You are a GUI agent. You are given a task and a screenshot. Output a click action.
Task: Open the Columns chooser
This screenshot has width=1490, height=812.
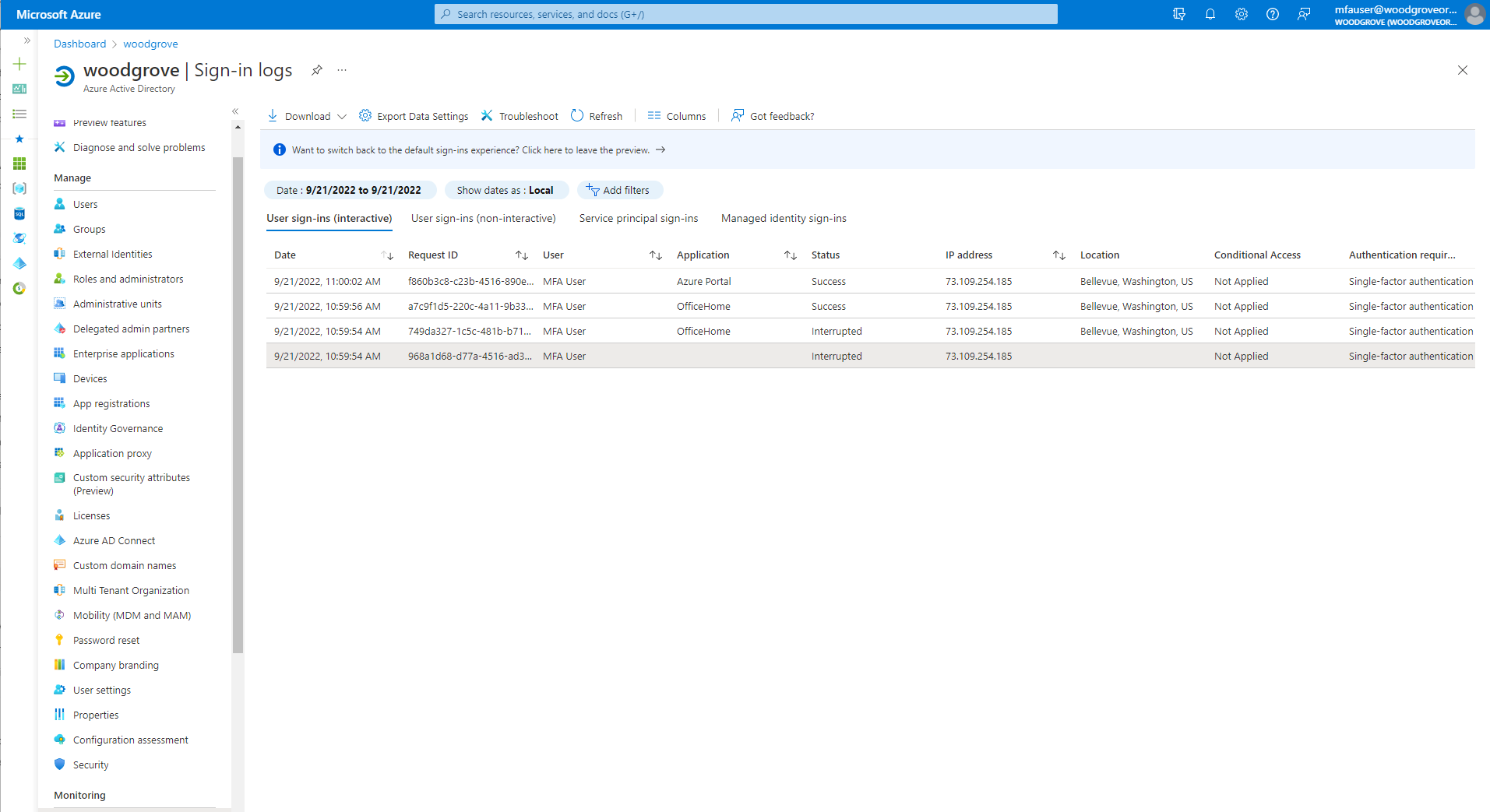[677, 116]
